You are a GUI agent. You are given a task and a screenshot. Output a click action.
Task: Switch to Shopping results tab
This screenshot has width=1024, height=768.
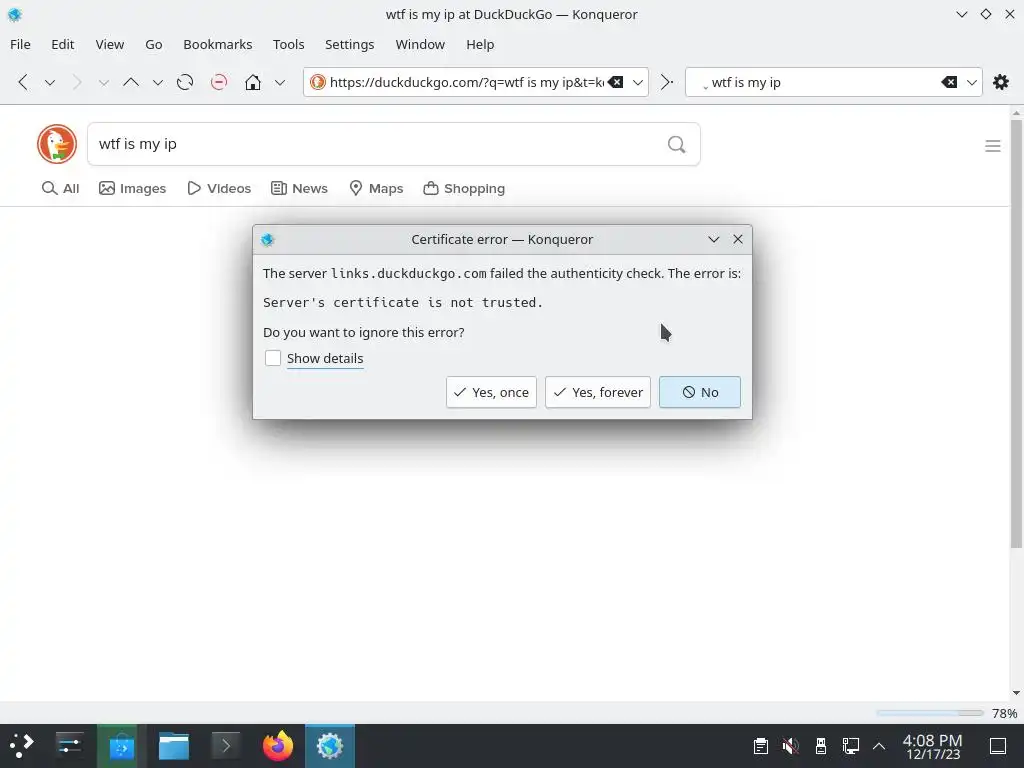(464, 189)
